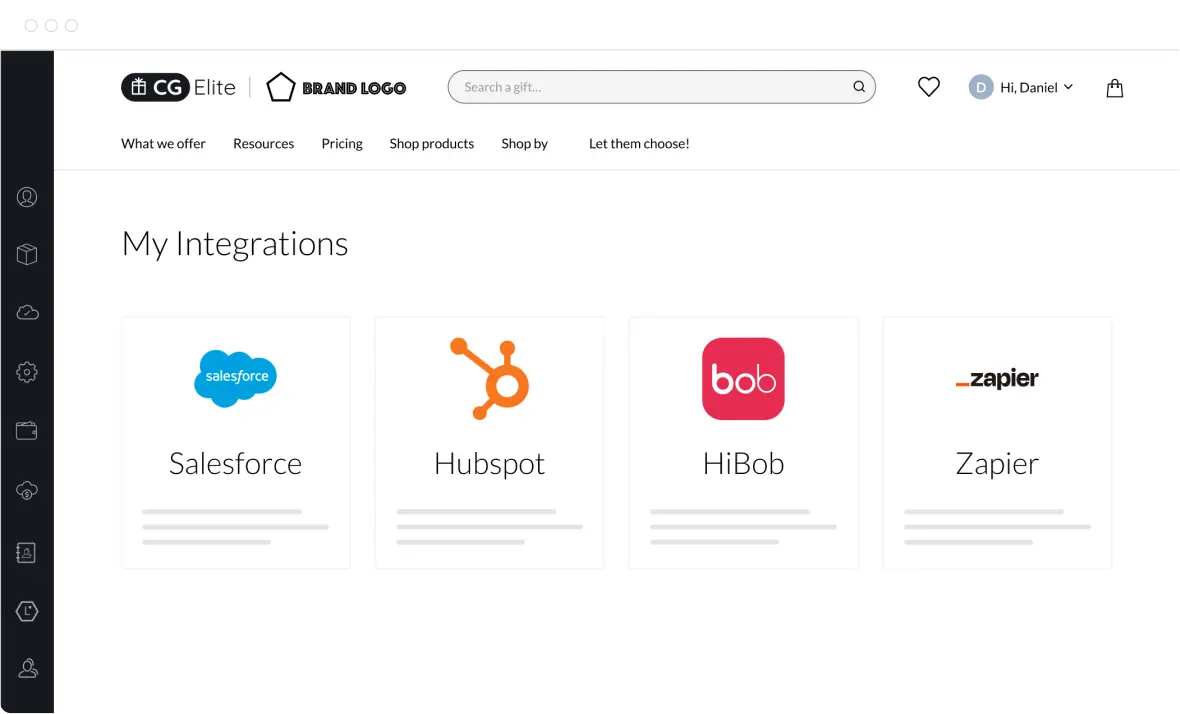Image resolution: width=1180 pixels, height=714 pixels.
Task: Open the shopping bag cart
Action: [1114, 88]
